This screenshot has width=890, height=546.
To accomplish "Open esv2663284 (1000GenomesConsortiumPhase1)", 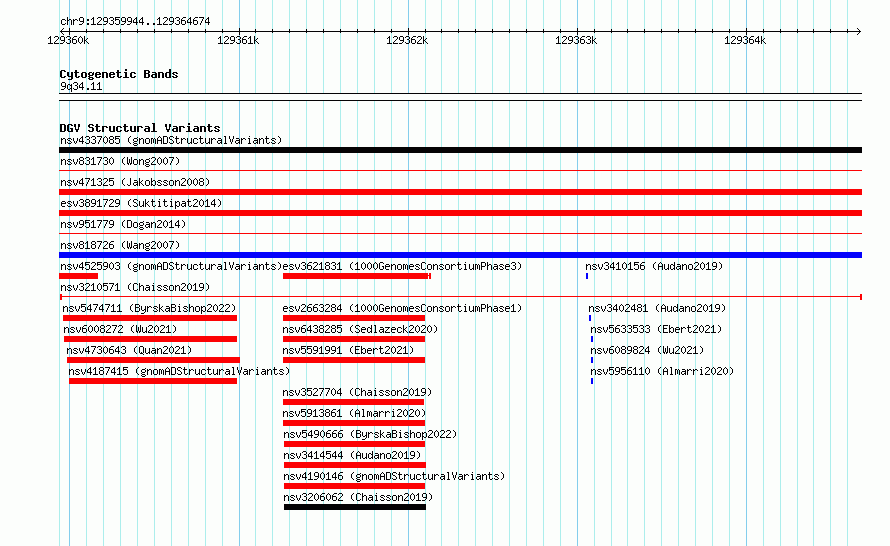I will coord(402,308).
